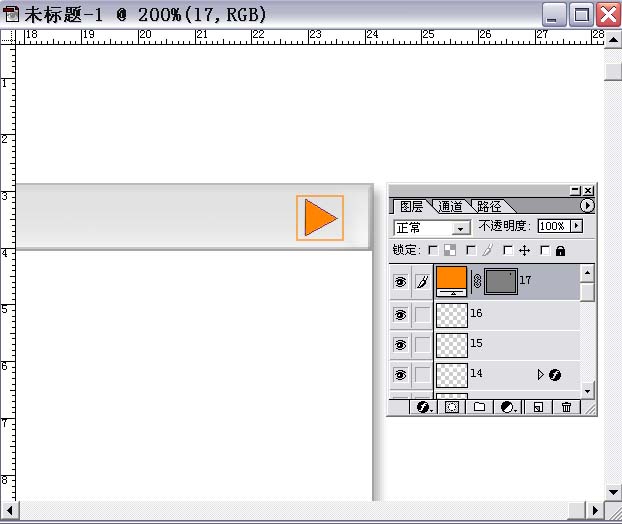Hide layer 16 with its eye icon

(x=400, y=315)
